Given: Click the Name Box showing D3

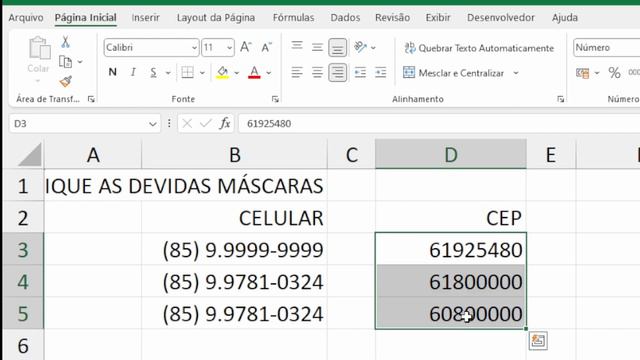Looking at the screenshot, I should coord(78,124).
